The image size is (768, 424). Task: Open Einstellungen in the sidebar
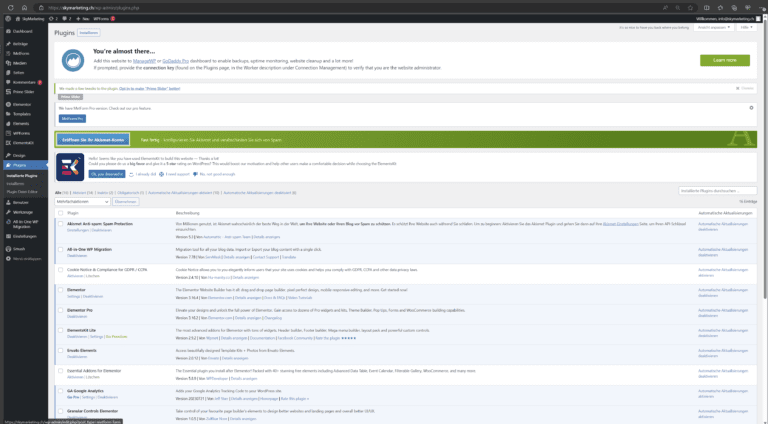click(x=24, y=236)
